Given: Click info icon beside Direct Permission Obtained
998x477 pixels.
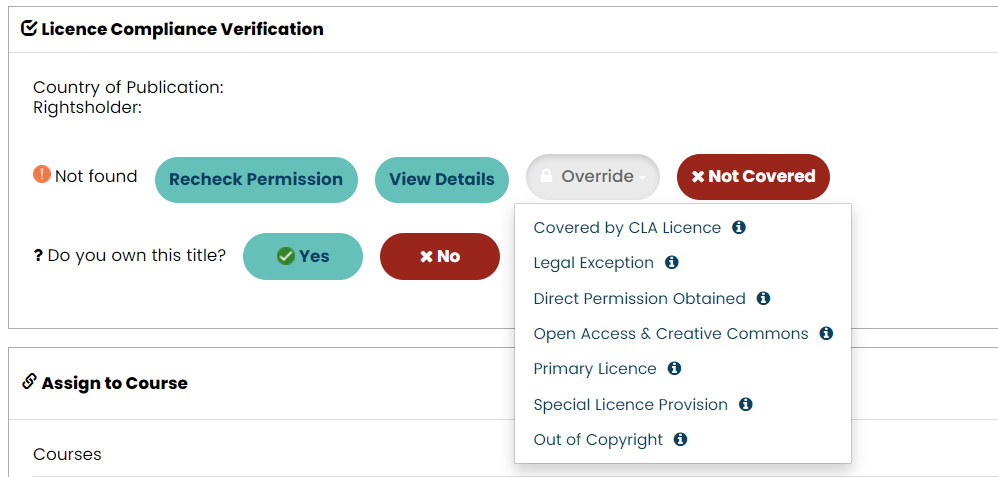Looking at the screenshot, I should [x=763, y=298].
